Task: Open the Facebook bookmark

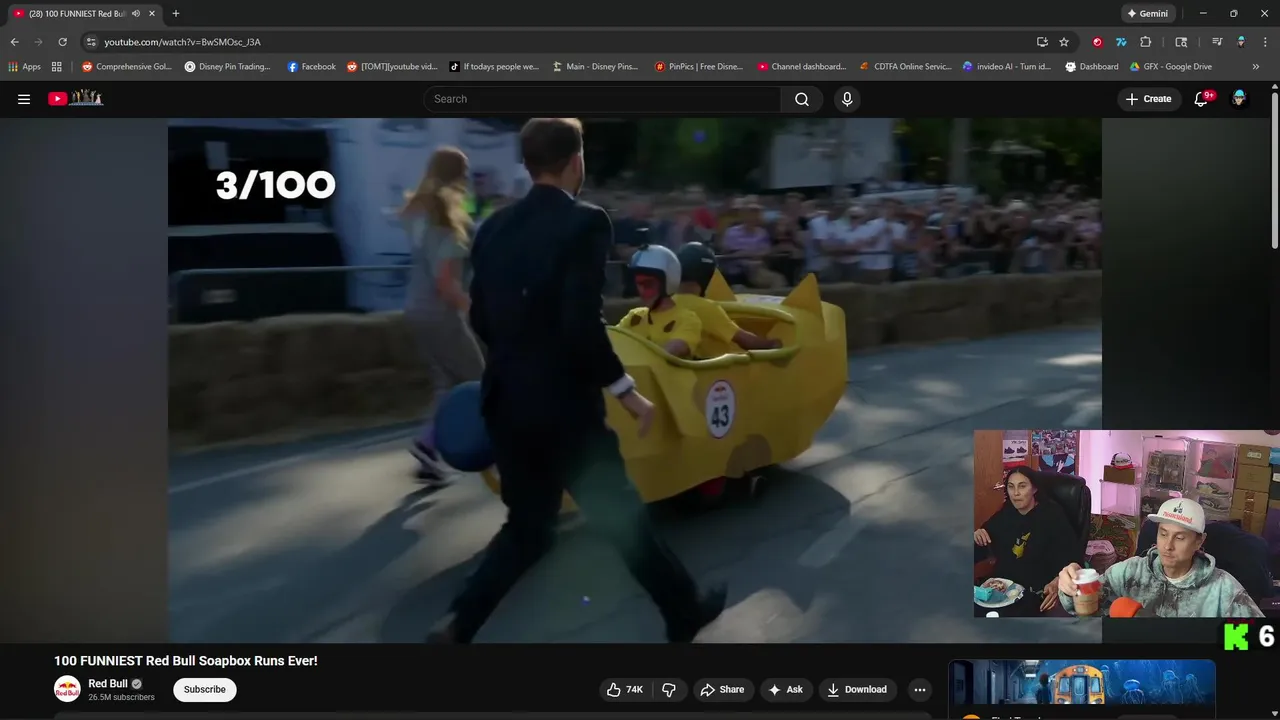Action: 312,66
